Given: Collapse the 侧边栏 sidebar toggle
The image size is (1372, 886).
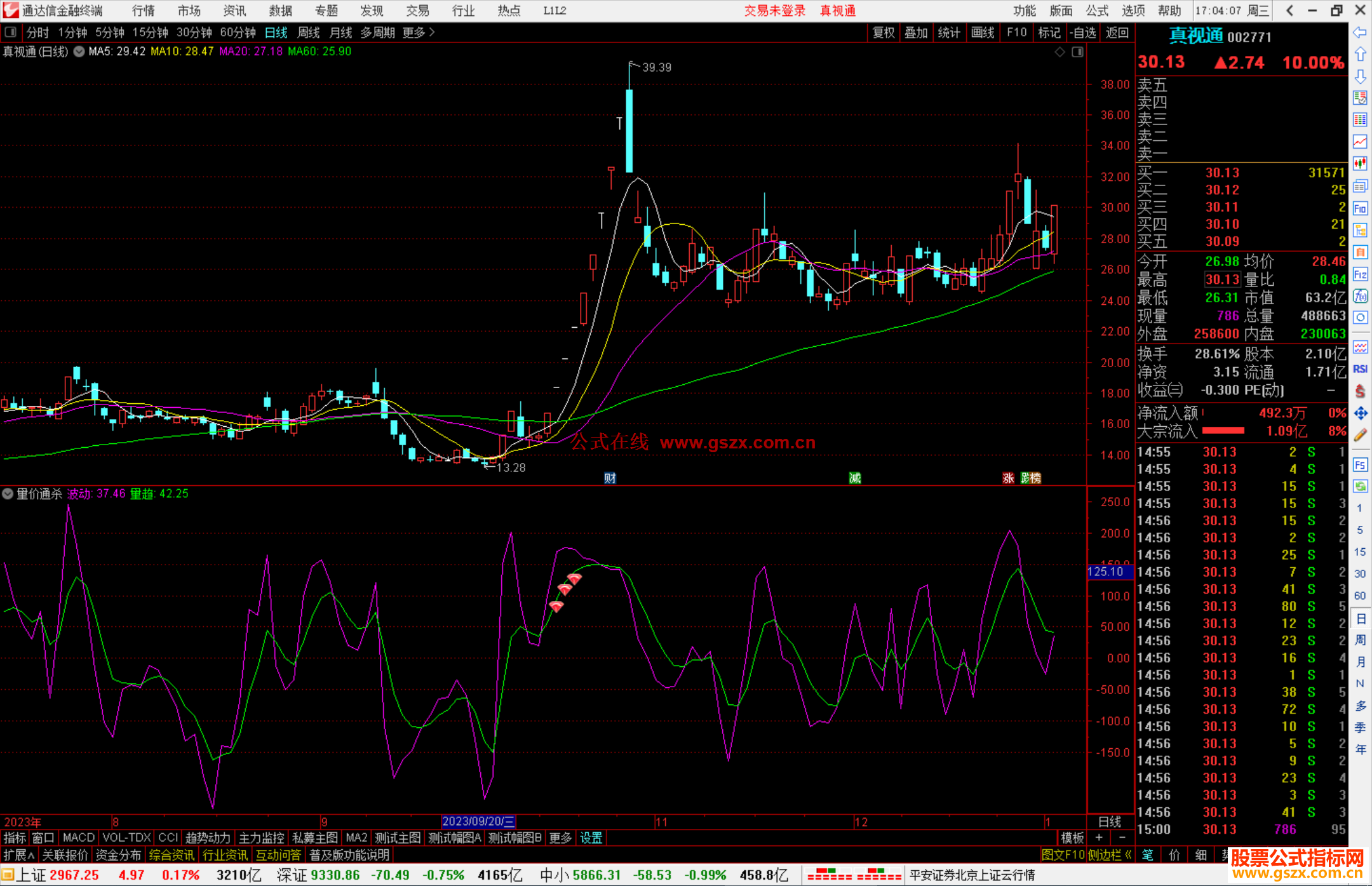Looking at the screenshot, I should 1110,855.
